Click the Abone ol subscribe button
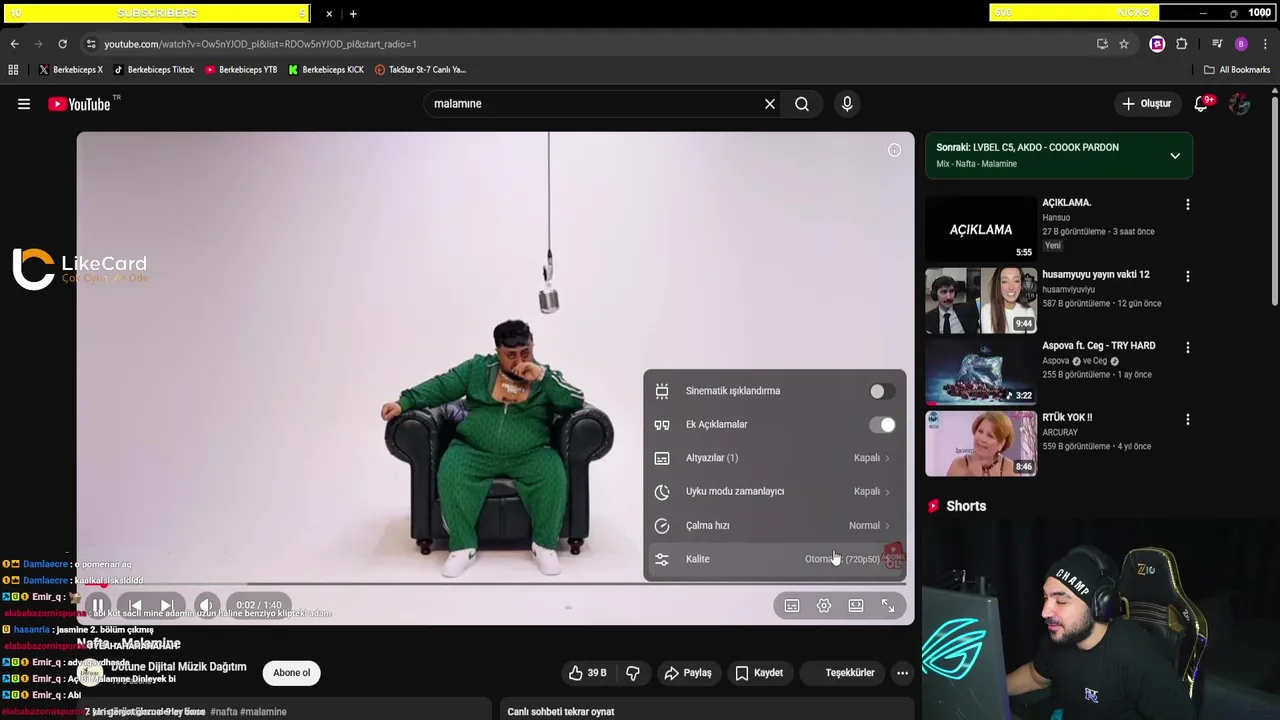The height and width of the screenshot is (720, 1280). coord(291,673)
